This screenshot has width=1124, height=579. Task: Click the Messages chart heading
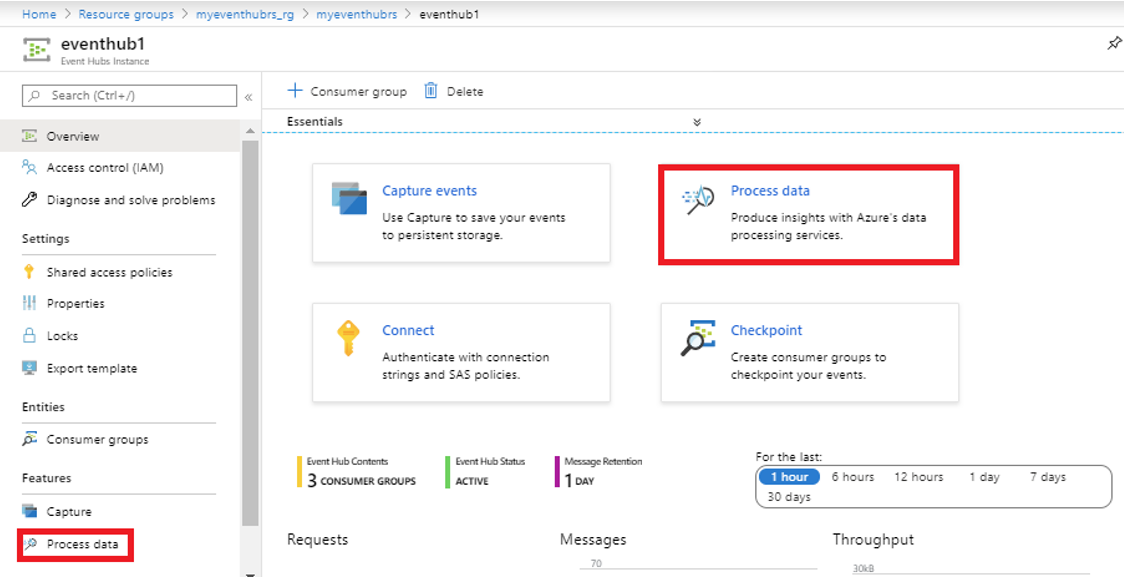click(x=593, y=540)
